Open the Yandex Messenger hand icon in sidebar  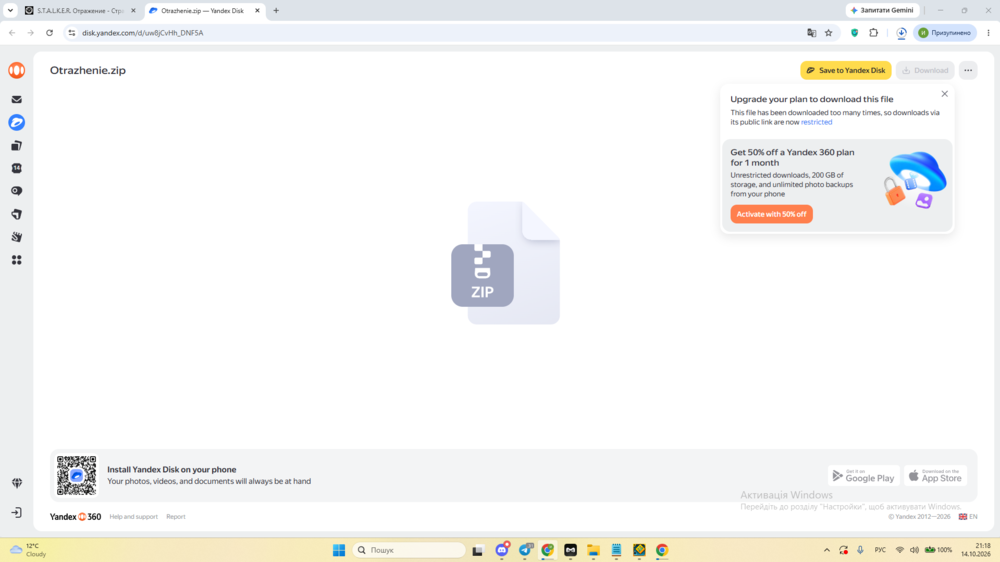(17, 237)
